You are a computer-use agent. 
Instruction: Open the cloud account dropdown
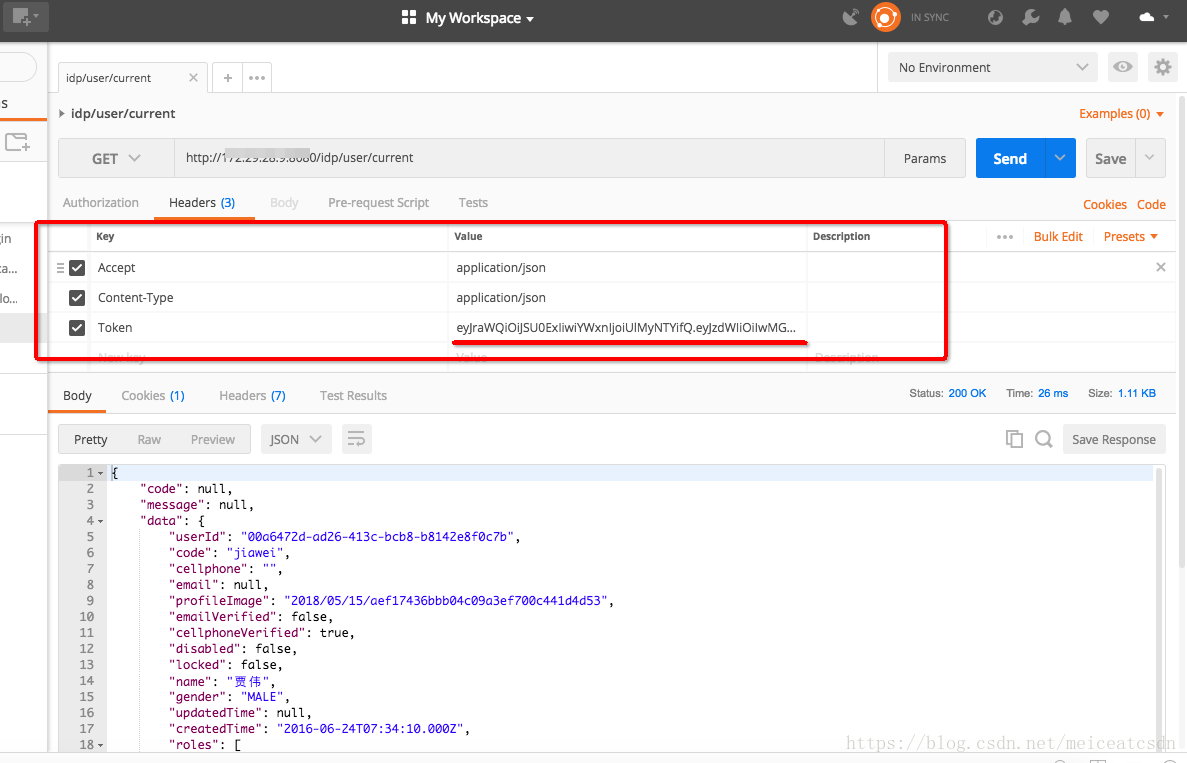click(x=1153, y=17)
